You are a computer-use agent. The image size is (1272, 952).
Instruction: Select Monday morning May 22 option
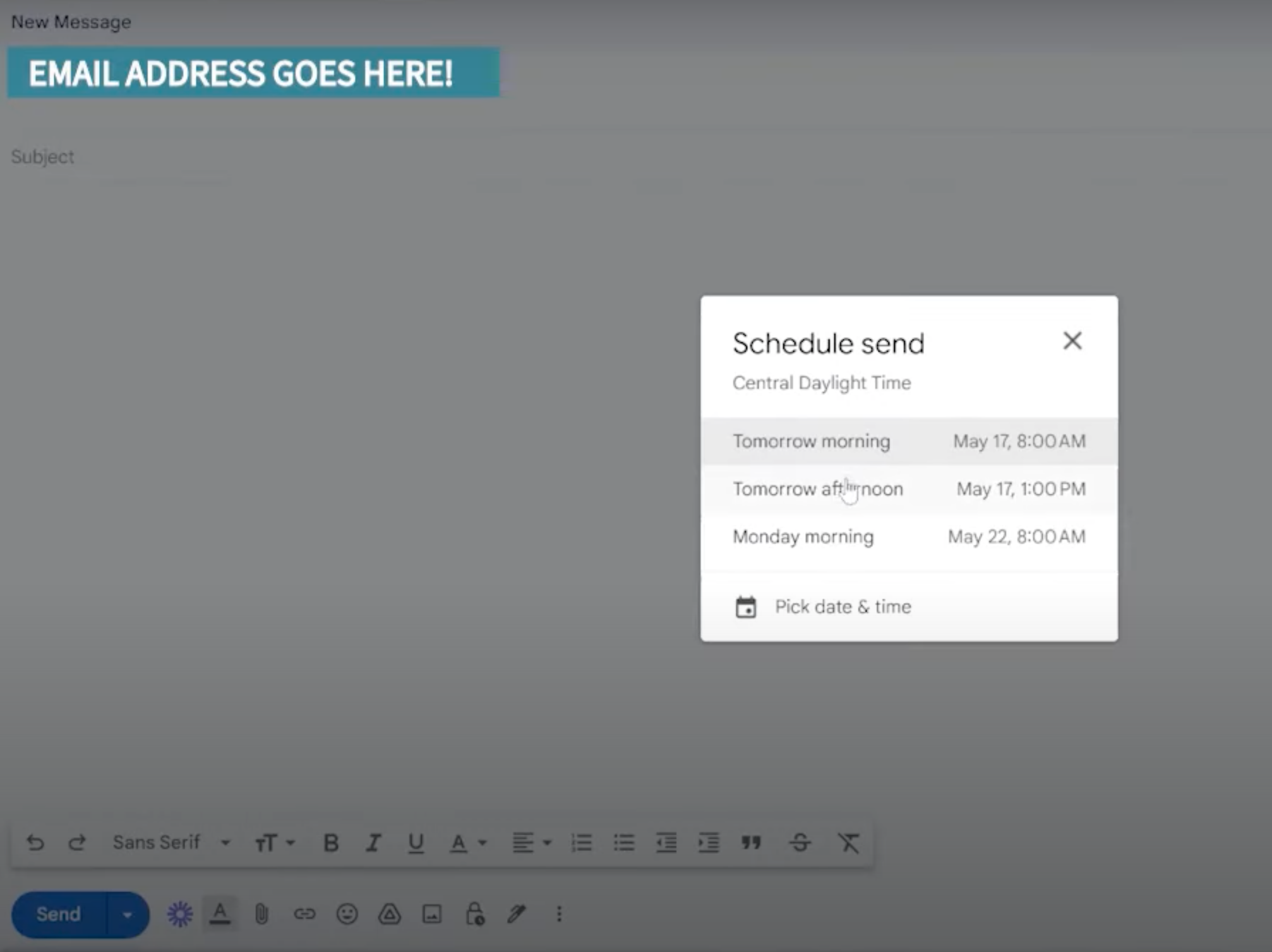click(x=908, y=537)
